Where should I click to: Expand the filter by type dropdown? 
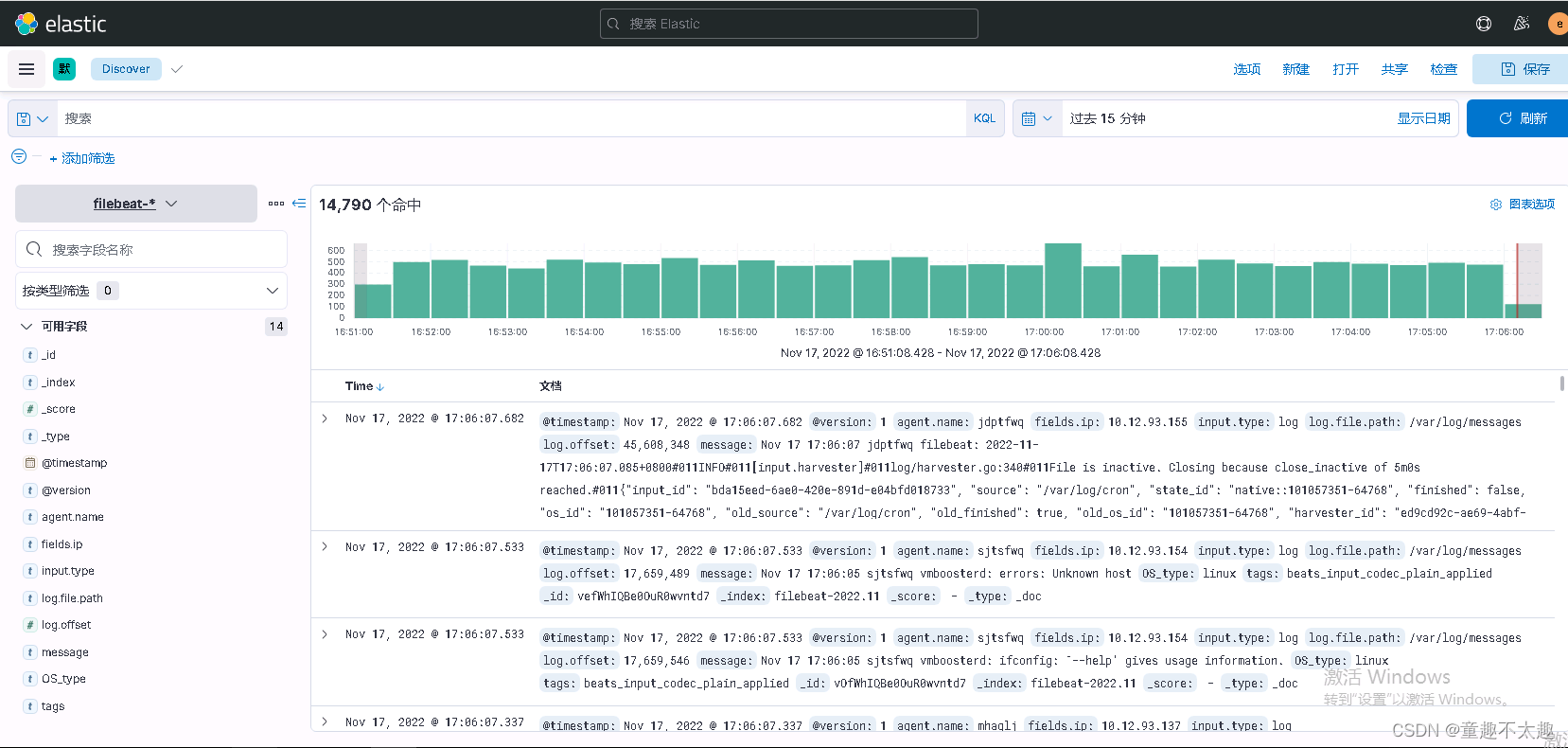click(x=151, y=291)
